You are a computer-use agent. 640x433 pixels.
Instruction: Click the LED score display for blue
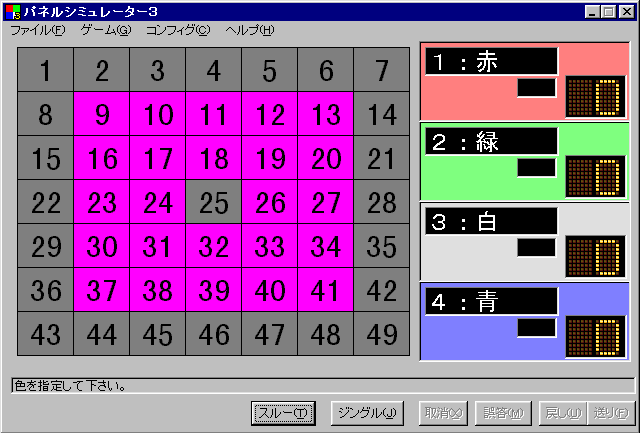pyautogui.click(x=595, y=337)
